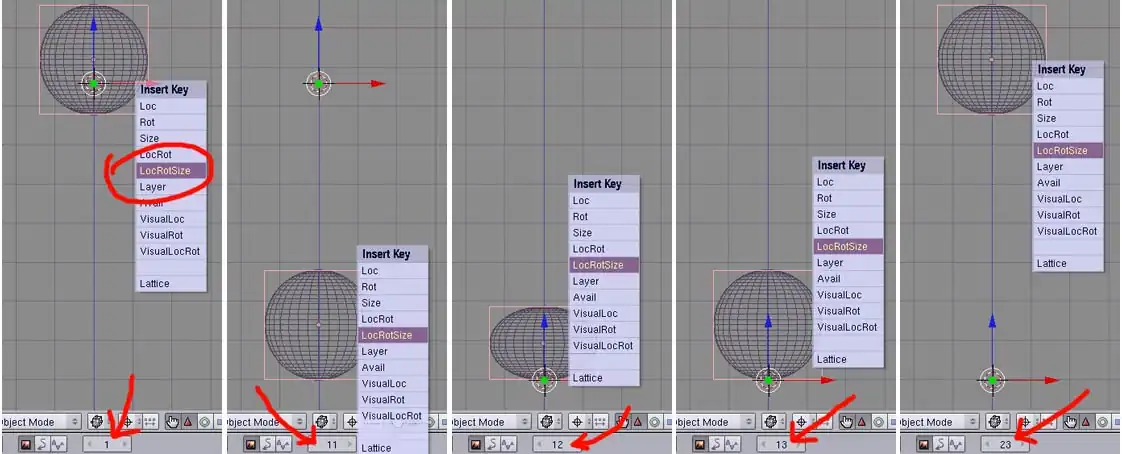The image size is (1122, 454).
Task: Click the pivot crosshair icon in frame 12 view
Action: [579, 422]
